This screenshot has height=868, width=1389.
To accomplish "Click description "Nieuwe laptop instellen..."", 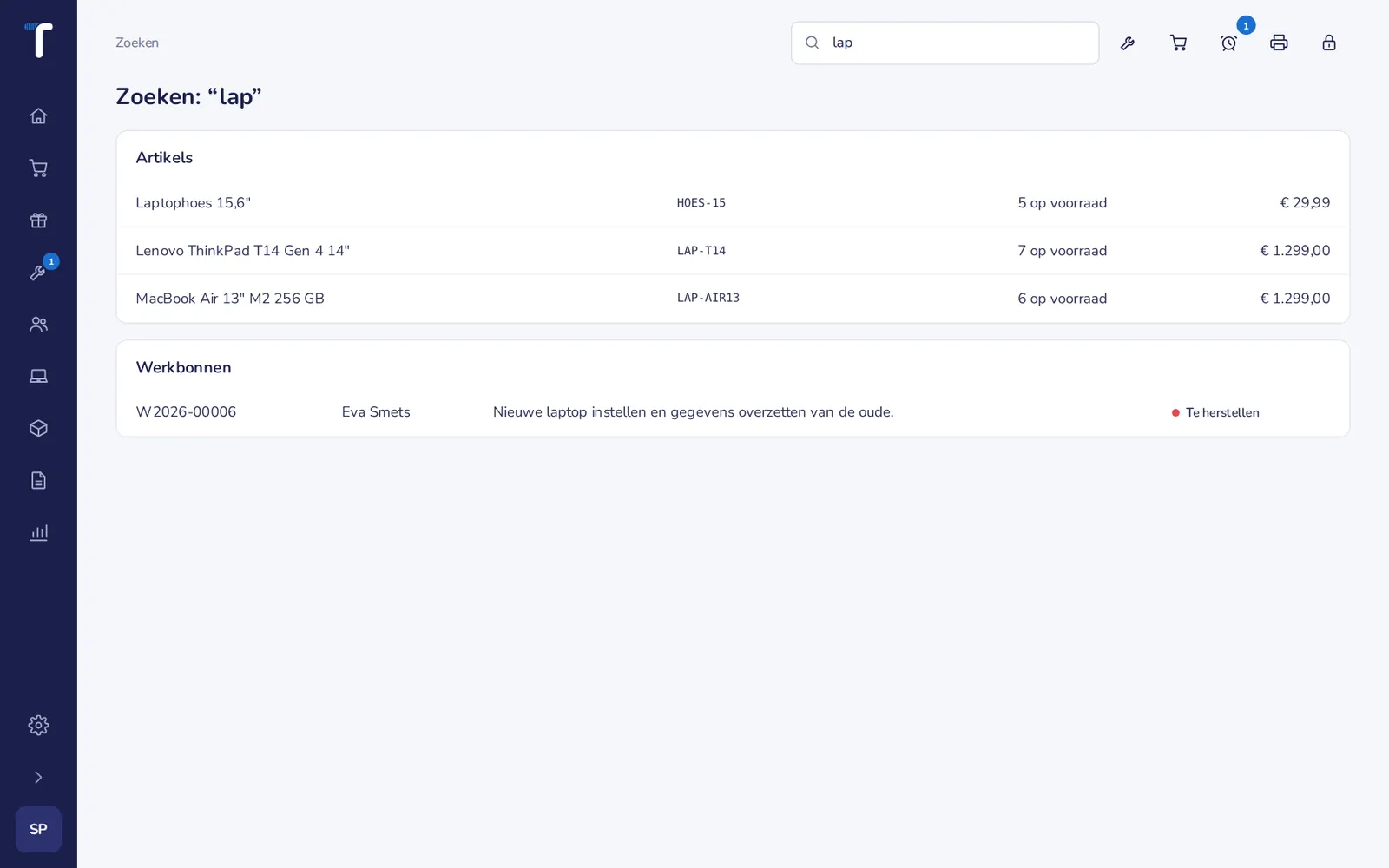I will pos(694,412).
